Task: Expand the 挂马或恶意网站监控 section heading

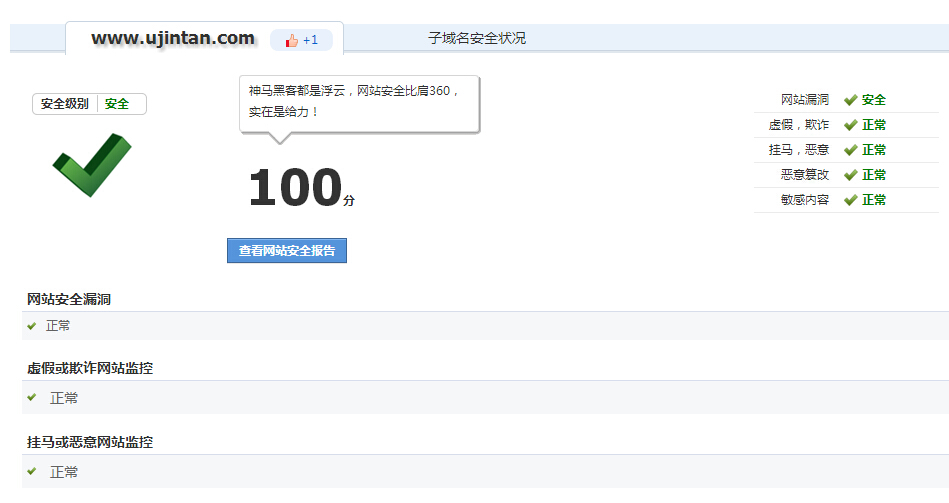Action: (x=89, y=441)
